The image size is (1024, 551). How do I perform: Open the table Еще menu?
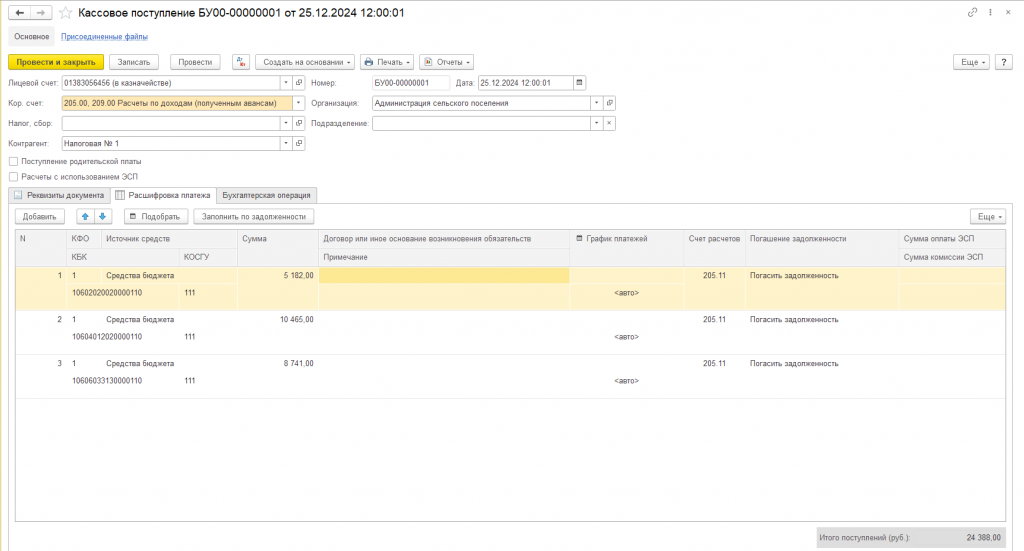[x=988, y=217]
